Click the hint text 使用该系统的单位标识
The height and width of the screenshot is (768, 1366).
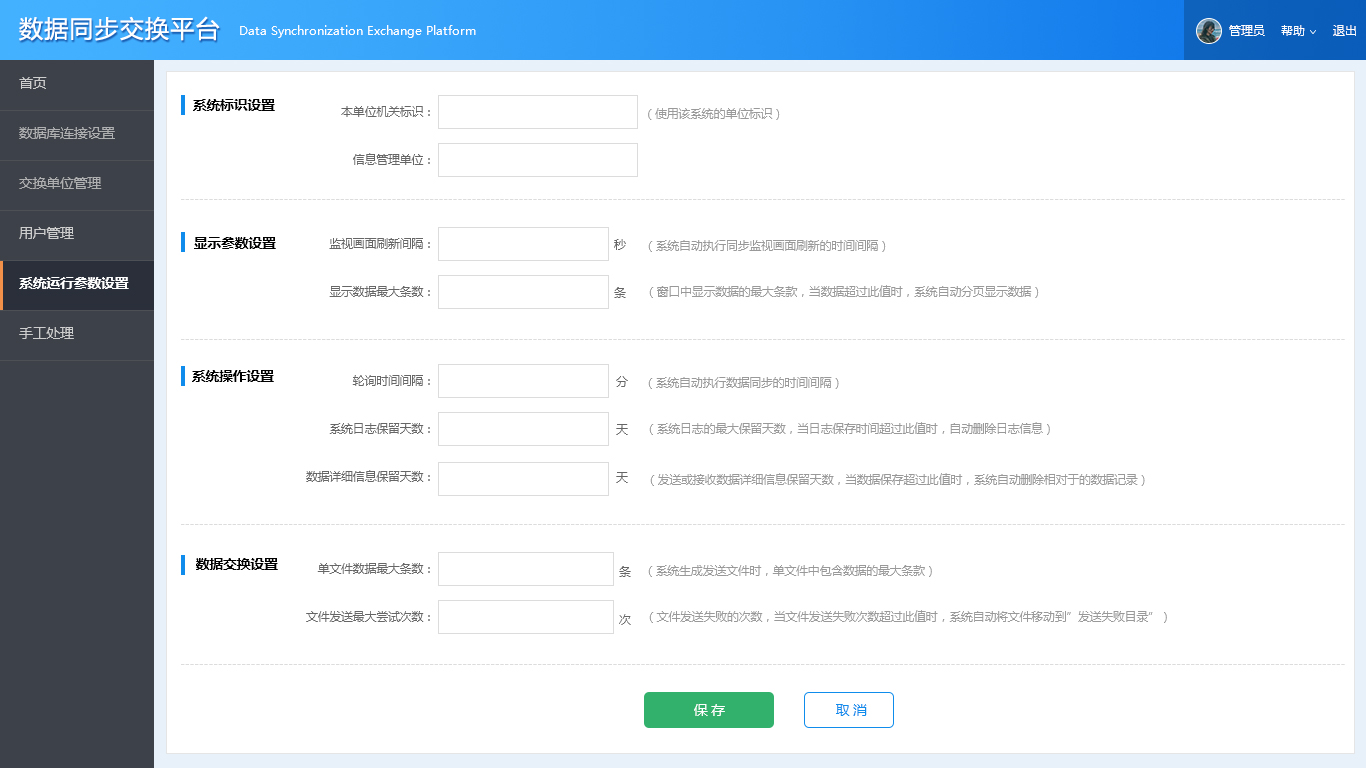point(713,114)
